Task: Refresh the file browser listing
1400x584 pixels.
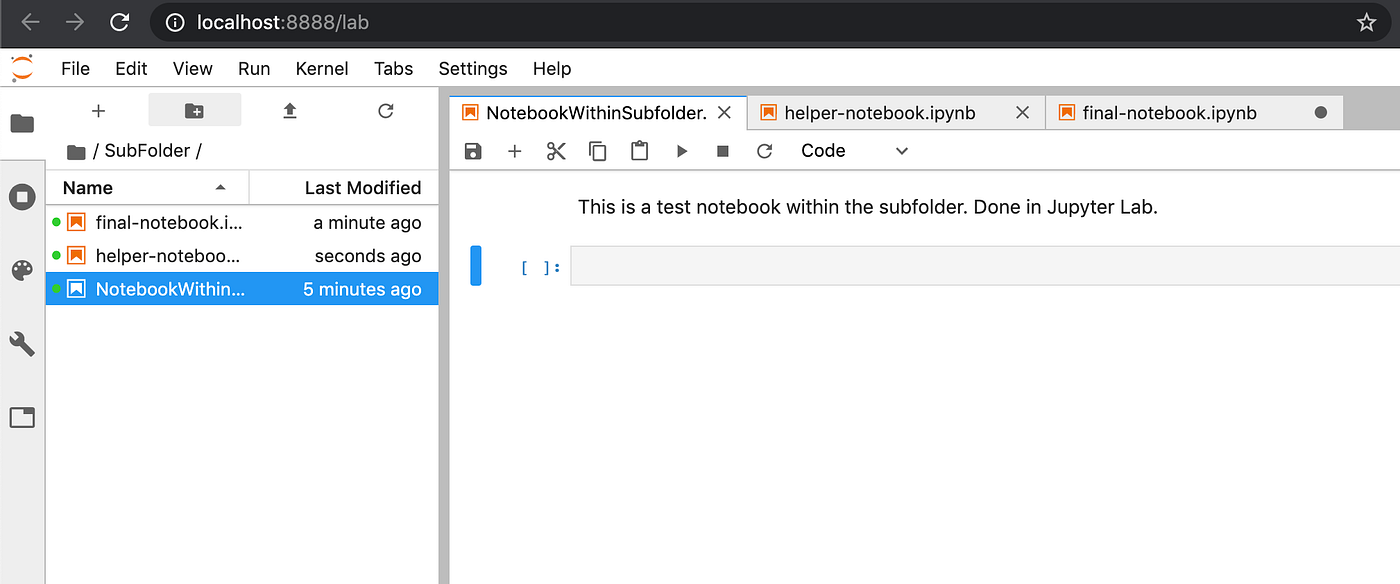Action: (385, 111)
